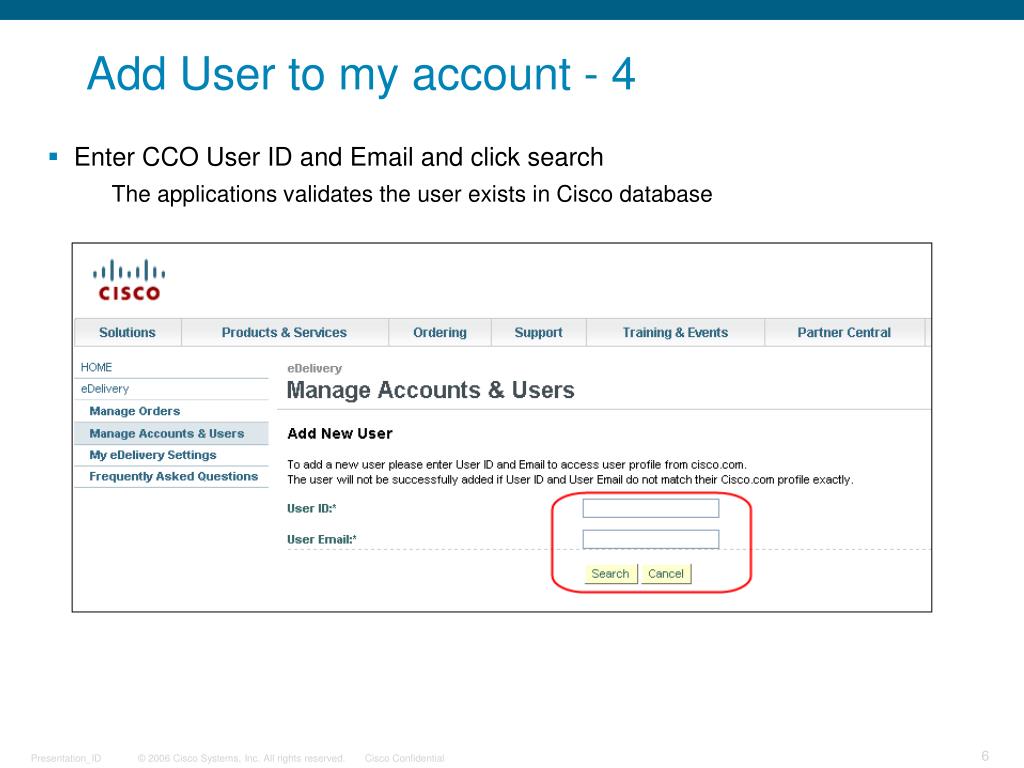
Task: Click the 'Presentation_ID' footer text
Action: coord(66,758)
